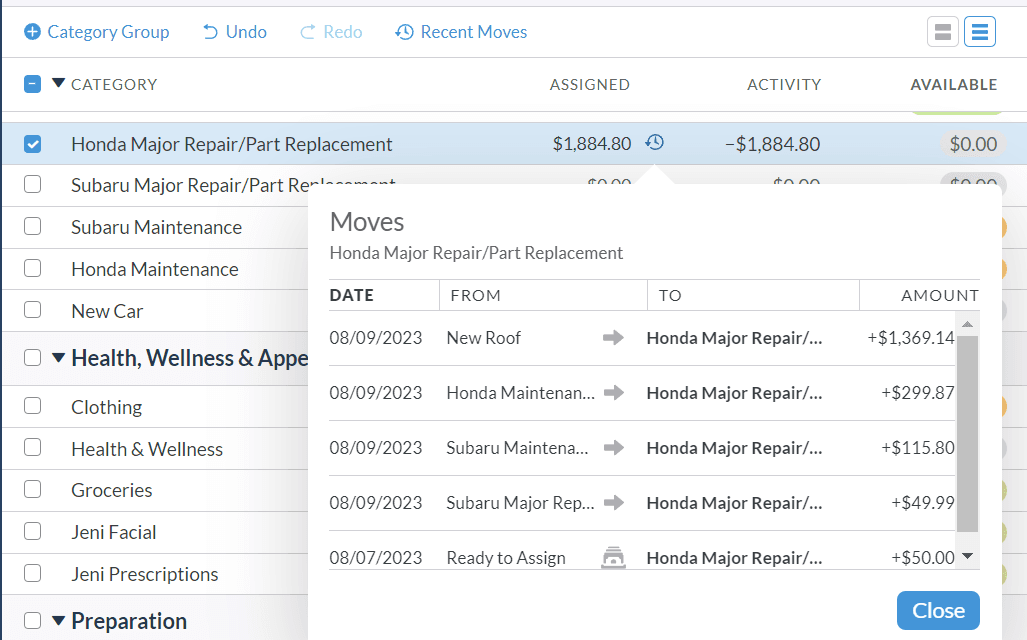
Task: Select the Subaru Maintenance category name
Action: pyautogui.click(x=157, y=227)
